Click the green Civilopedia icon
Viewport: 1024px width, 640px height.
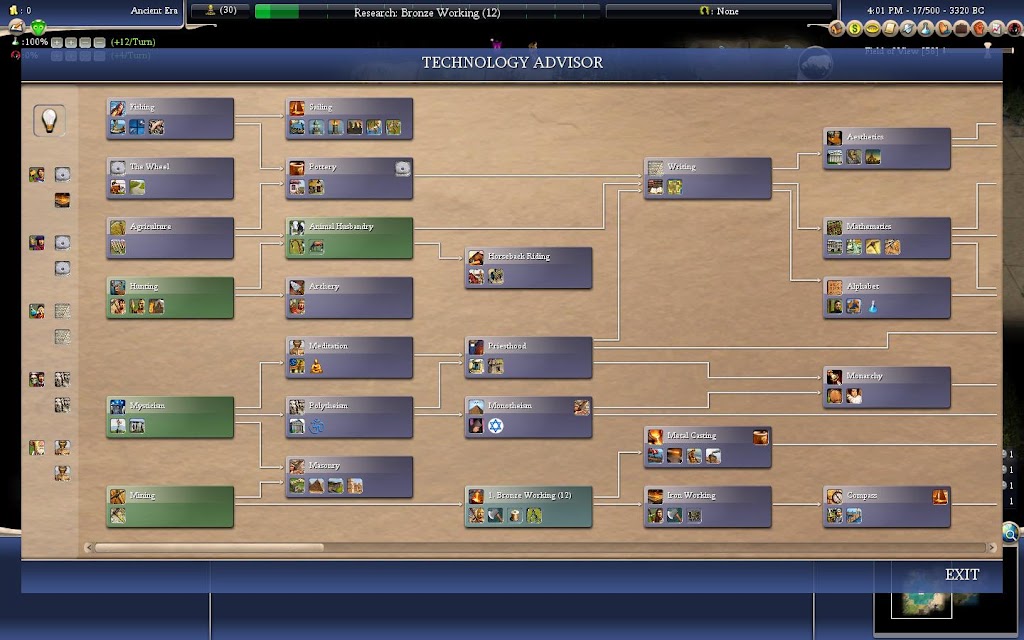[x=39, y=27]
